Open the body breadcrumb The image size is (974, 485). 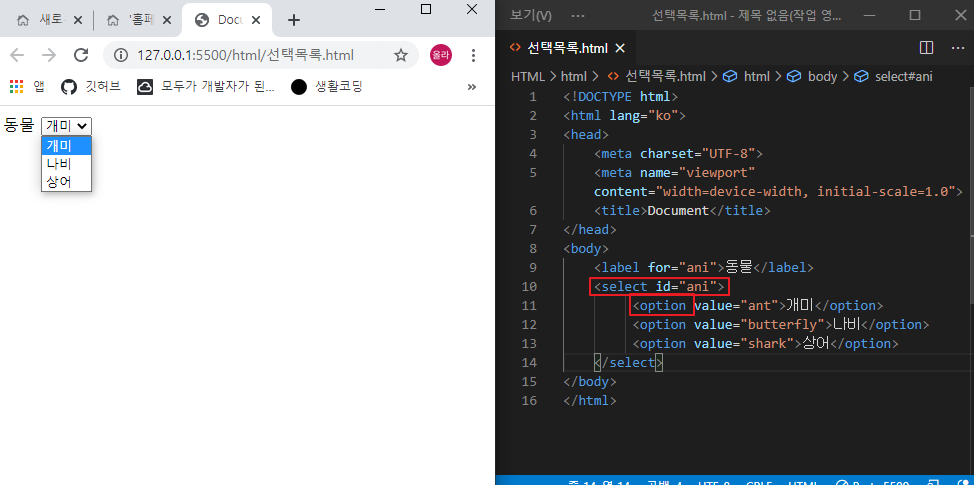[x=811, y=76]
